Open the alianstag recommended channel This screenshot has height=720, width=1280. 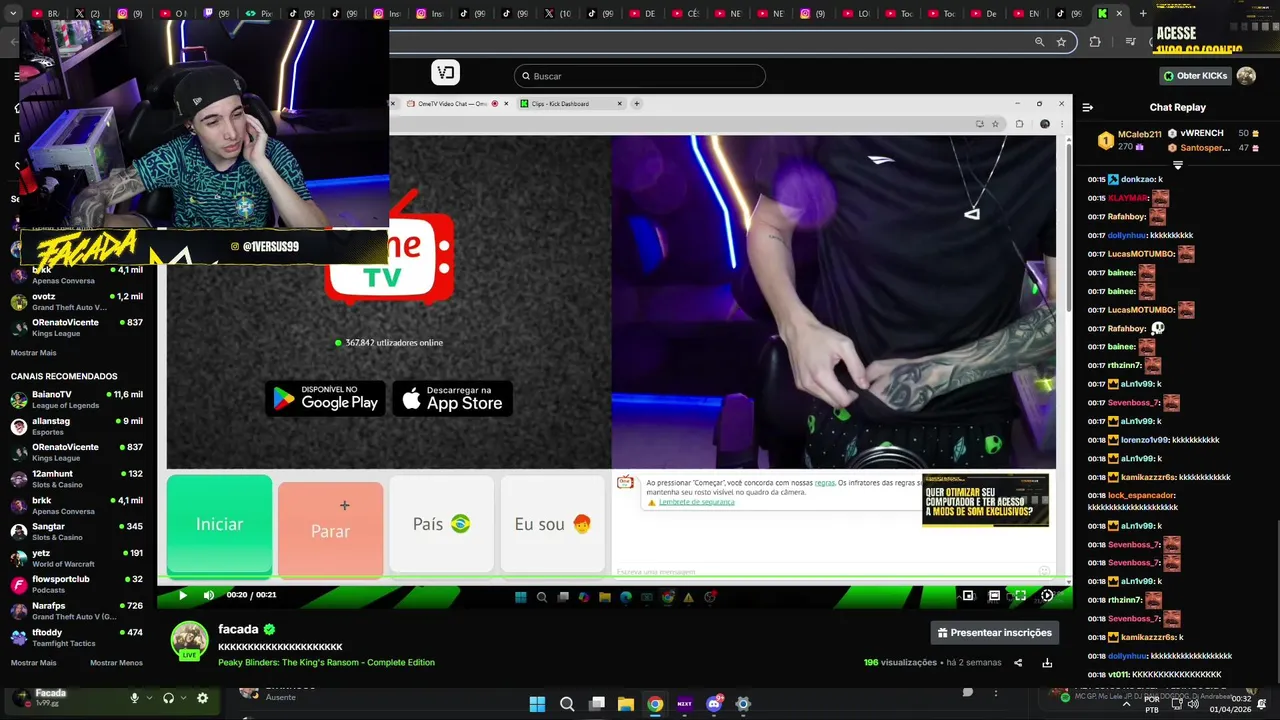pos(78,426)
